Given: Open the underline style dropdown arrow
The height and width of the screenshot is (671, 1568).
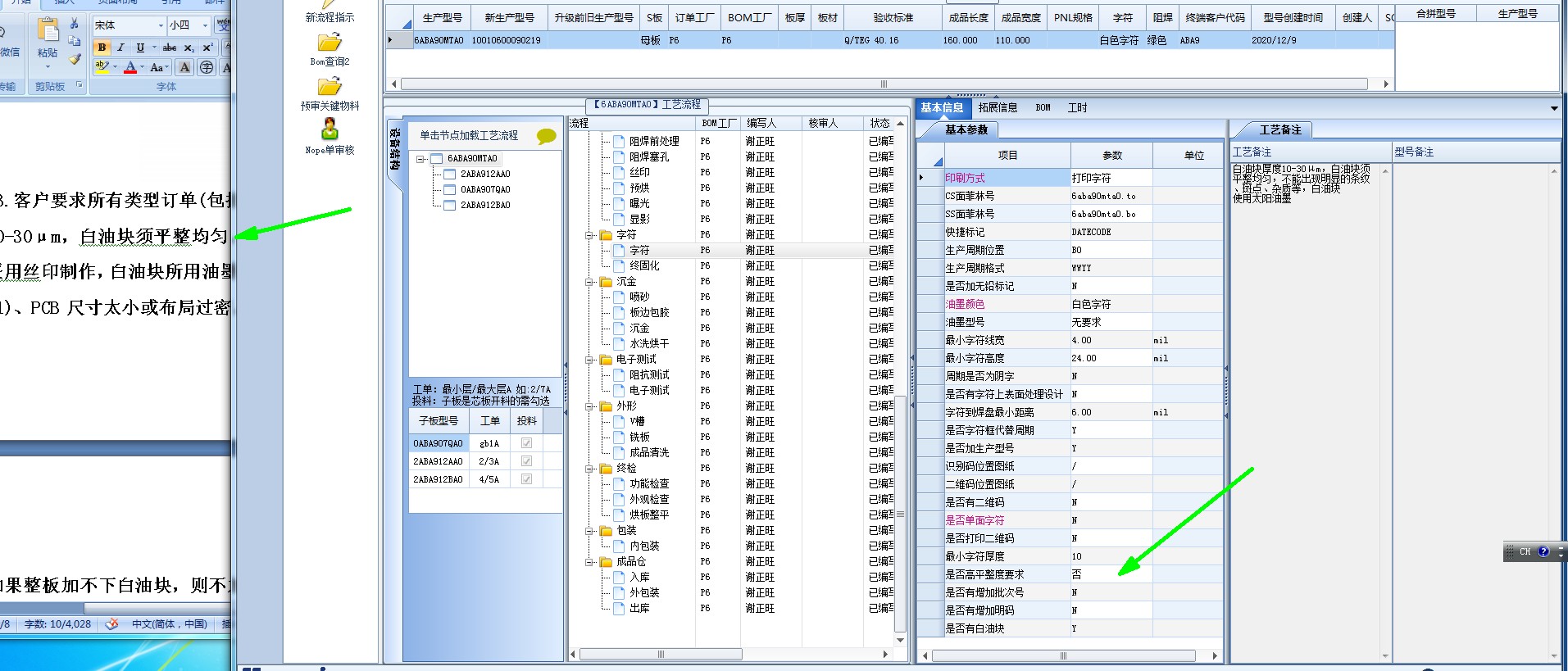Looking at the screenshot, I should tap(153, 48).
